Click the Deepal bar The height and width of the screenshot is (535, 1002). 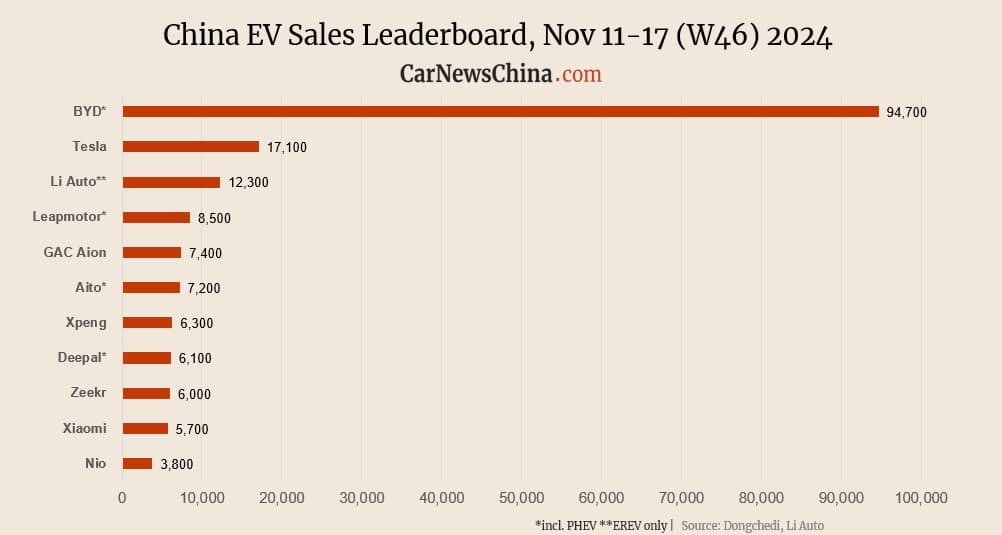pyautogui.click(x=146, y=358)
